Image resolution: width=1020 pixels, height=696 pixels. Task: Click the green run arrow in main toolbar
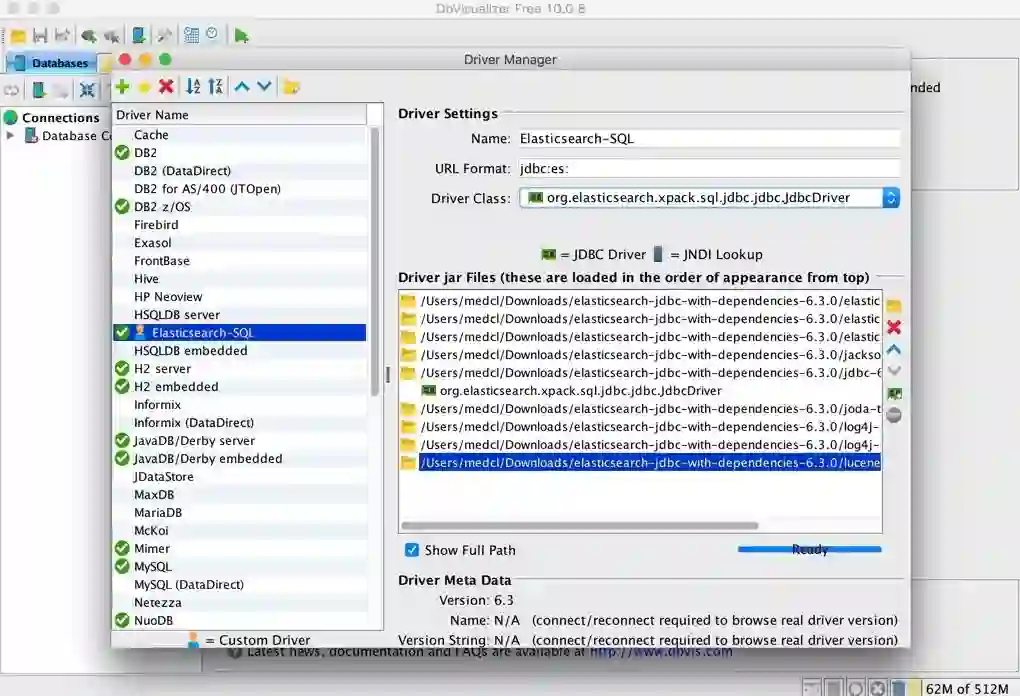(241, 36)
